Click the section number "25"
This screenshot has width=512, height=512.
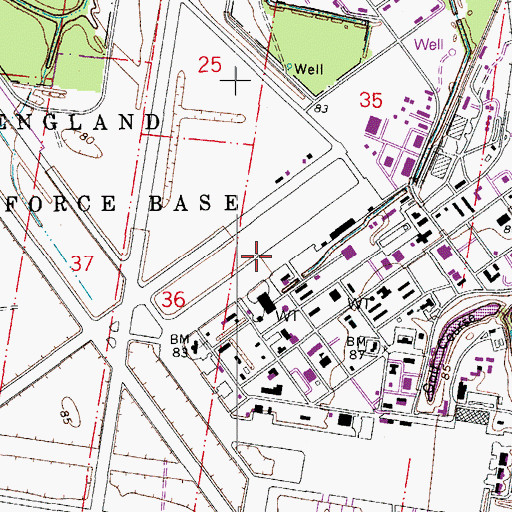tap(210, 65)
